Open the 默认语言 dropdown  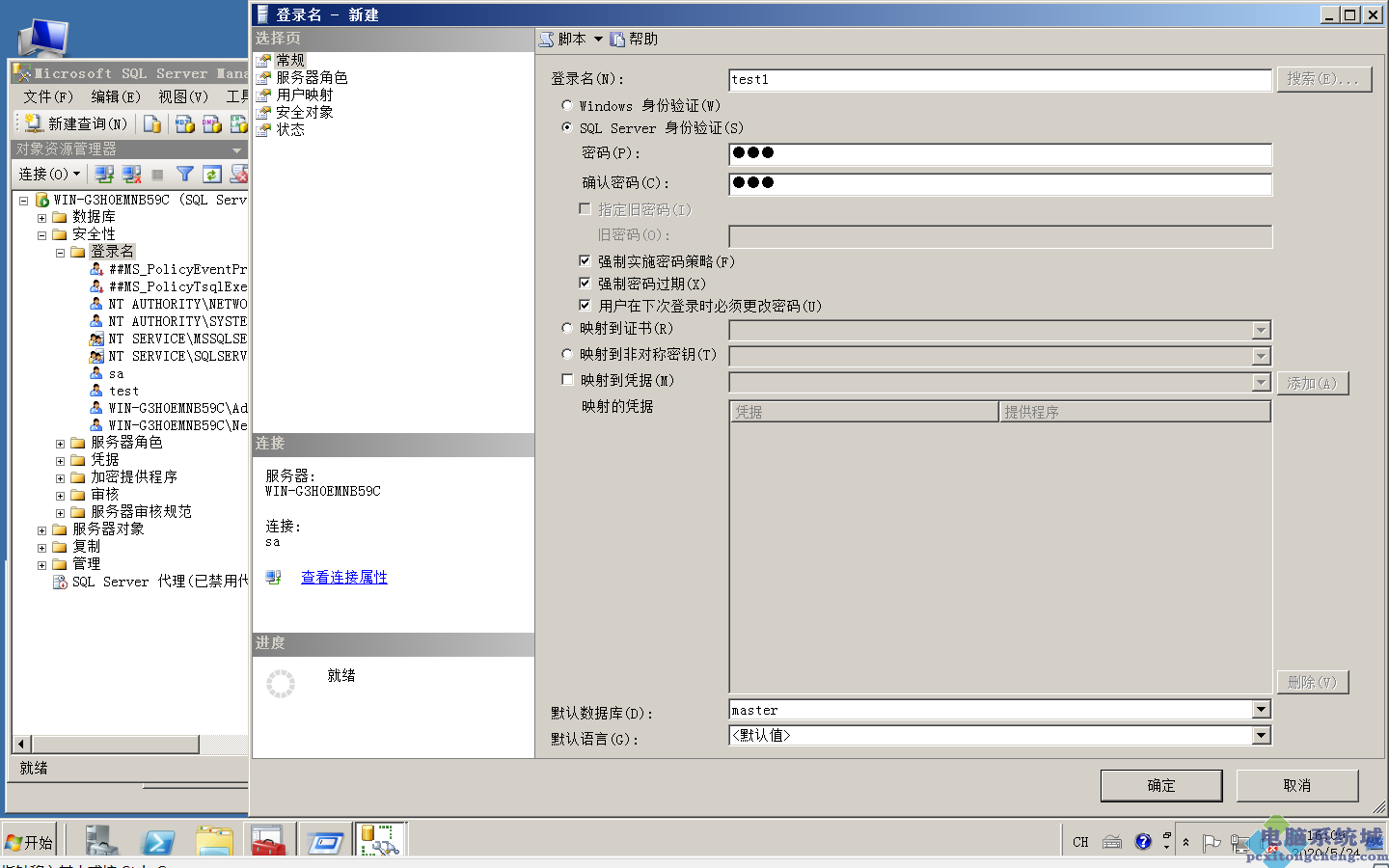pos(1261,735)
